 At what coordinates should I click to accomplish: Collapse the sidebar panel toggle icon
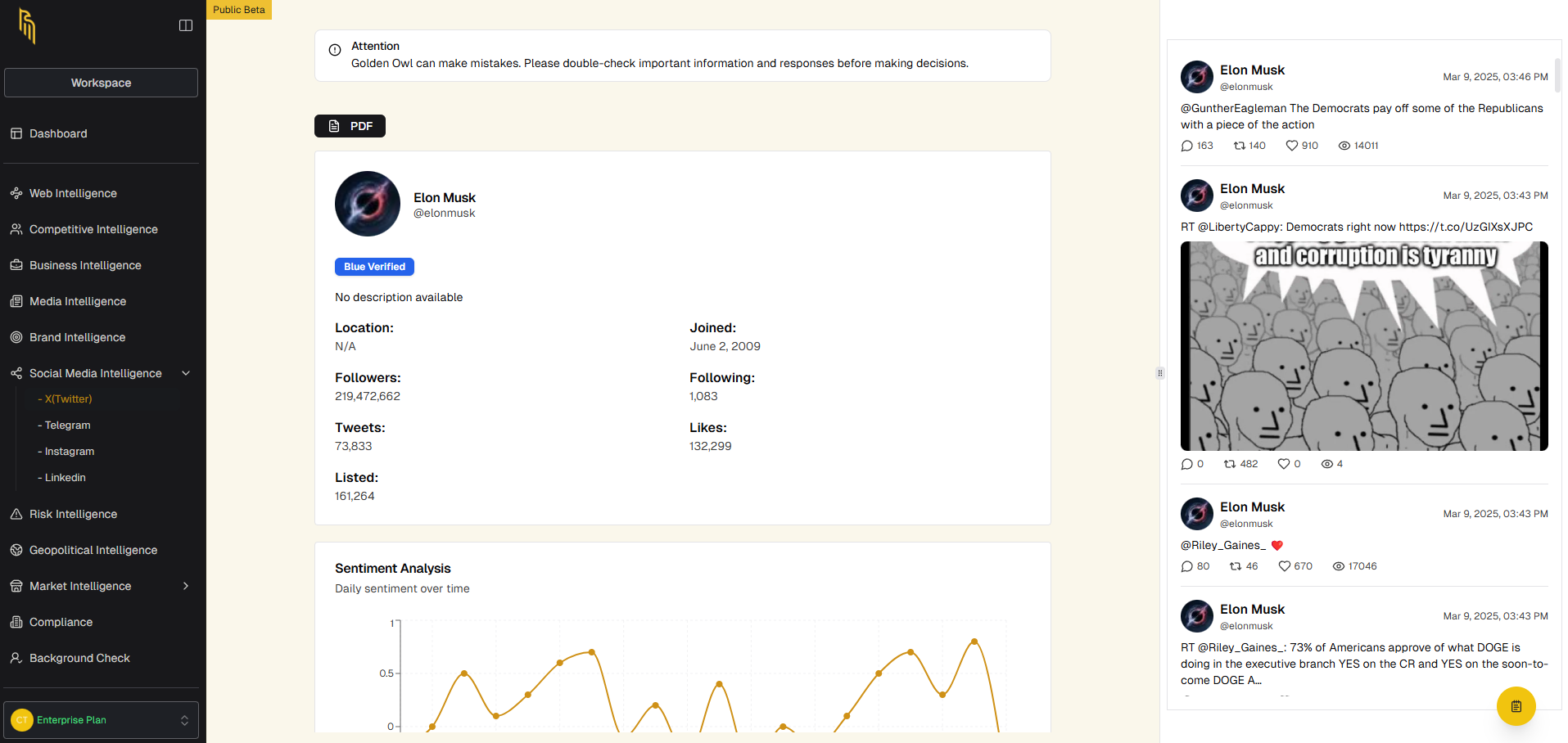coord(186,25)
